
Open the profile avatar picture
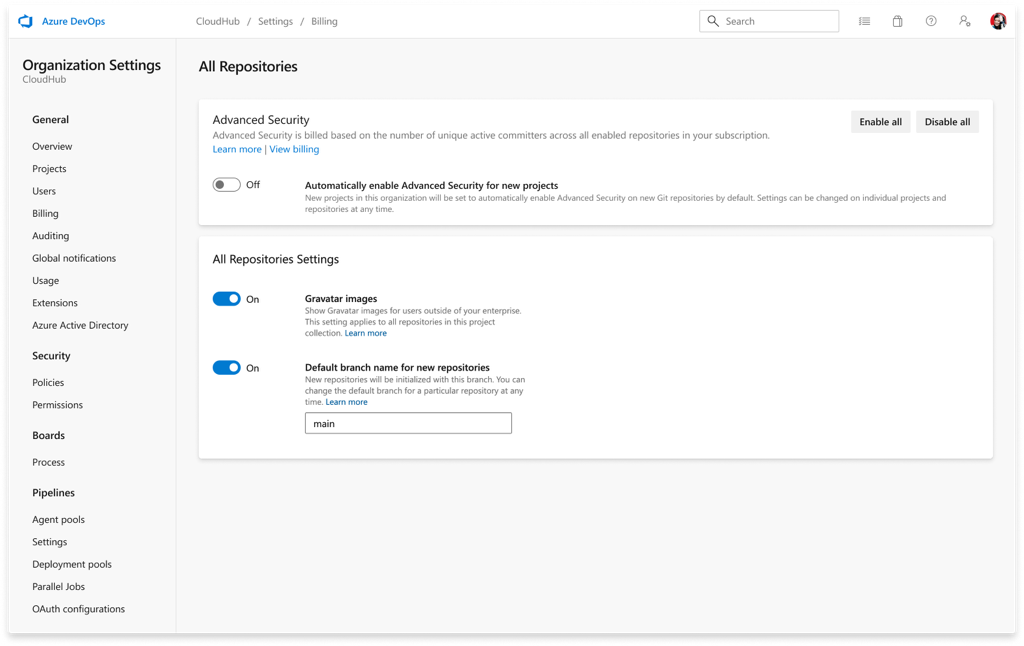pyautogui.click(x=997, y=20)
